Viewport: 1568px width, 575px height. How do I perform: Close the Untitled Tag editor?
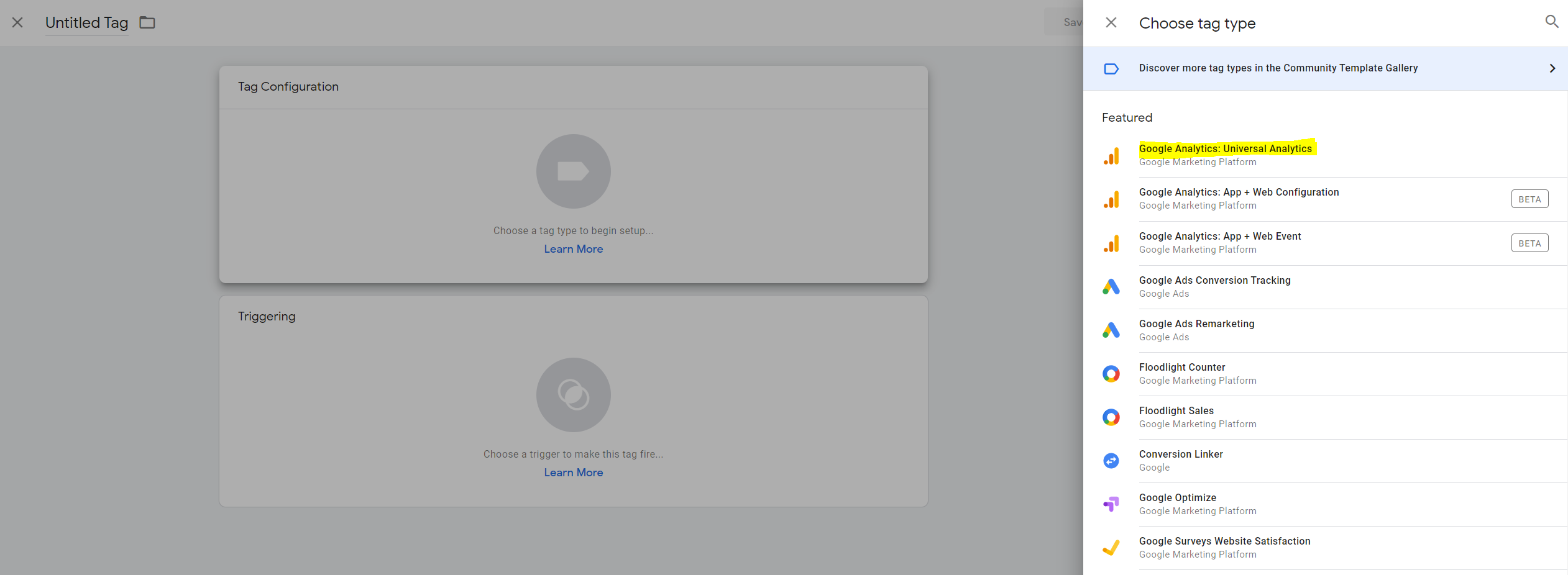pos(17,23)
